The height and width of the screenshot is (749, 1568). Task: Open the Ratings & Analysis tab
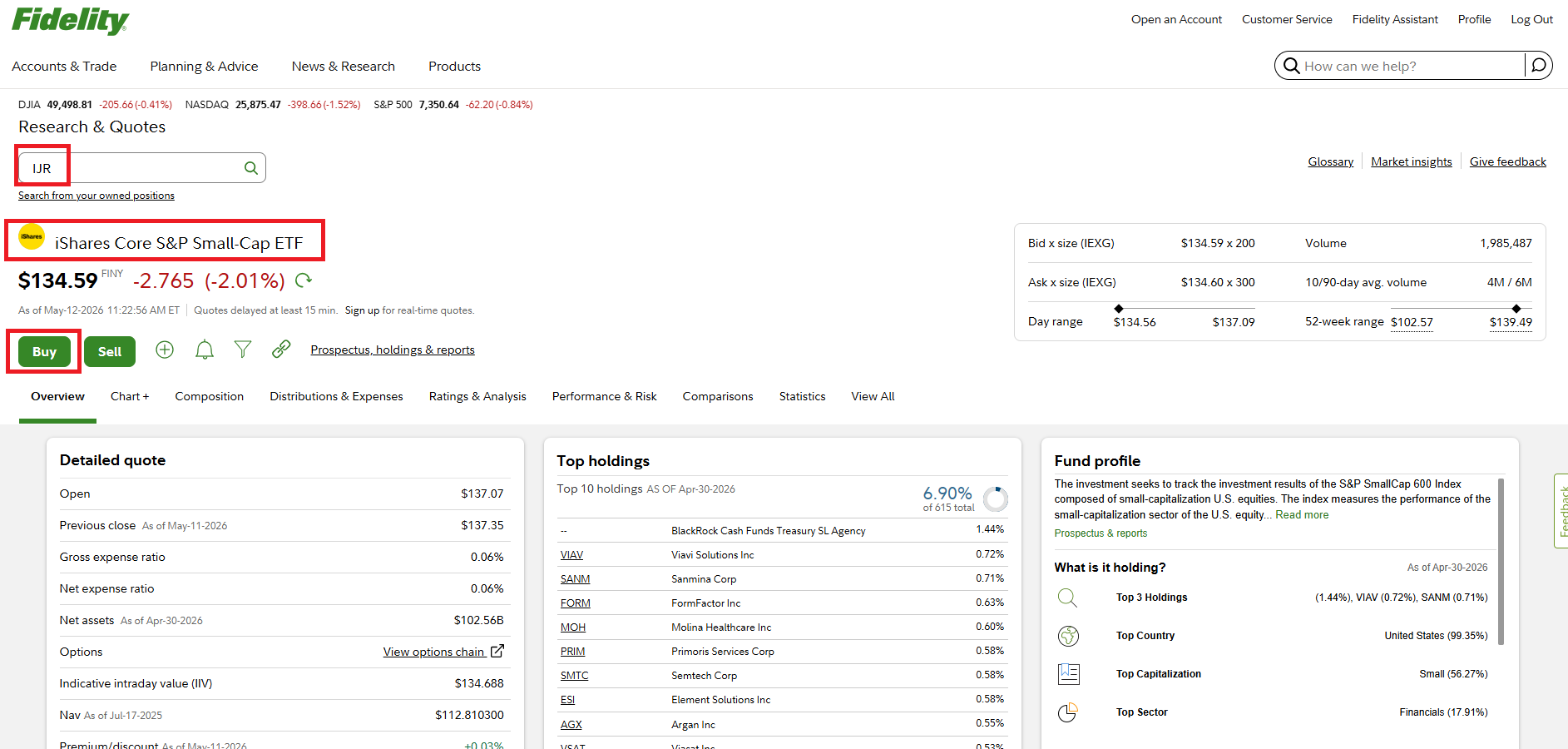click(477, 396)
